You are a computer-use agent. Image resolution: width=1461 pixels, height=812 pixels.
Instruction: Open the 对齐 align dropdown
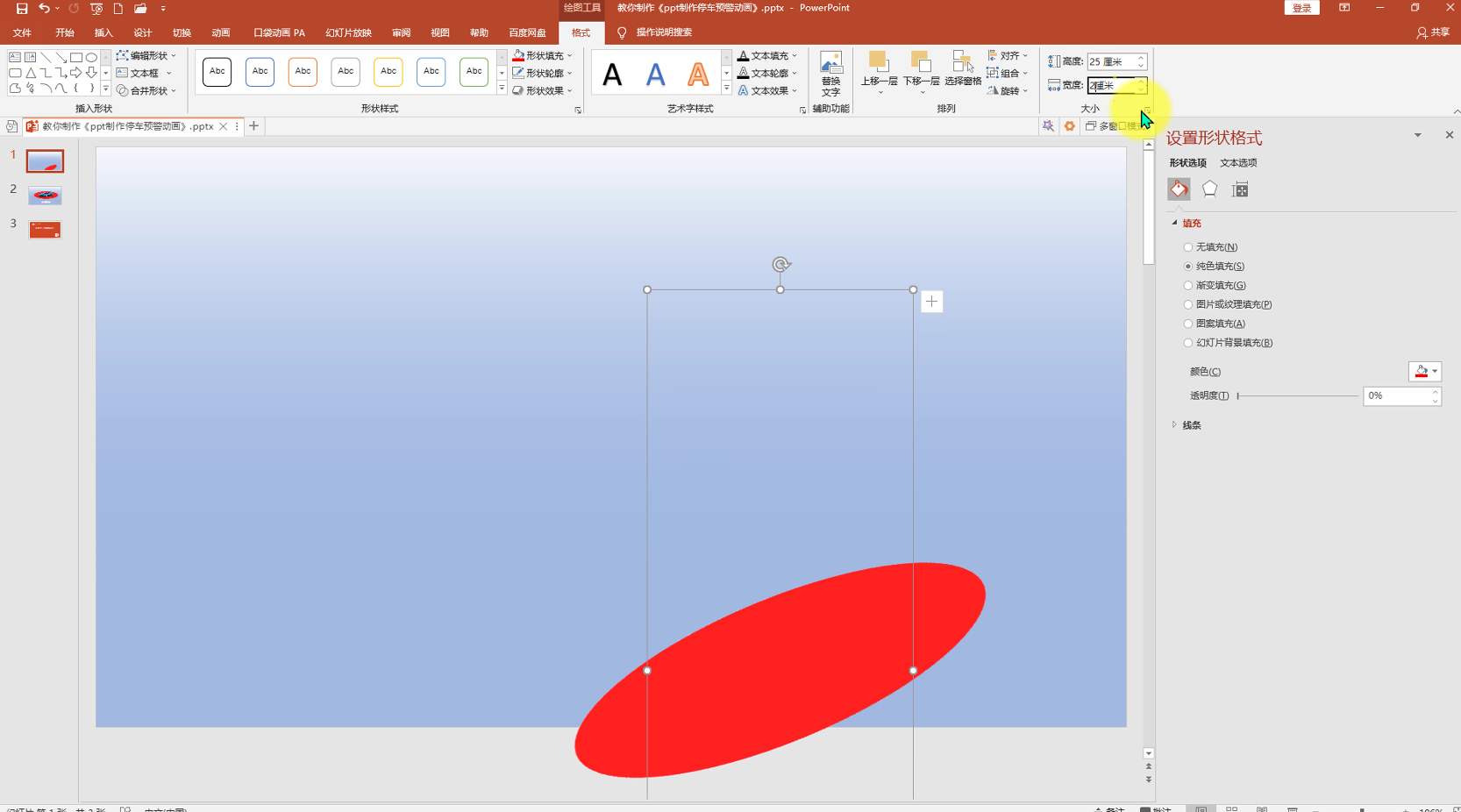click(x=1008, y=55)
